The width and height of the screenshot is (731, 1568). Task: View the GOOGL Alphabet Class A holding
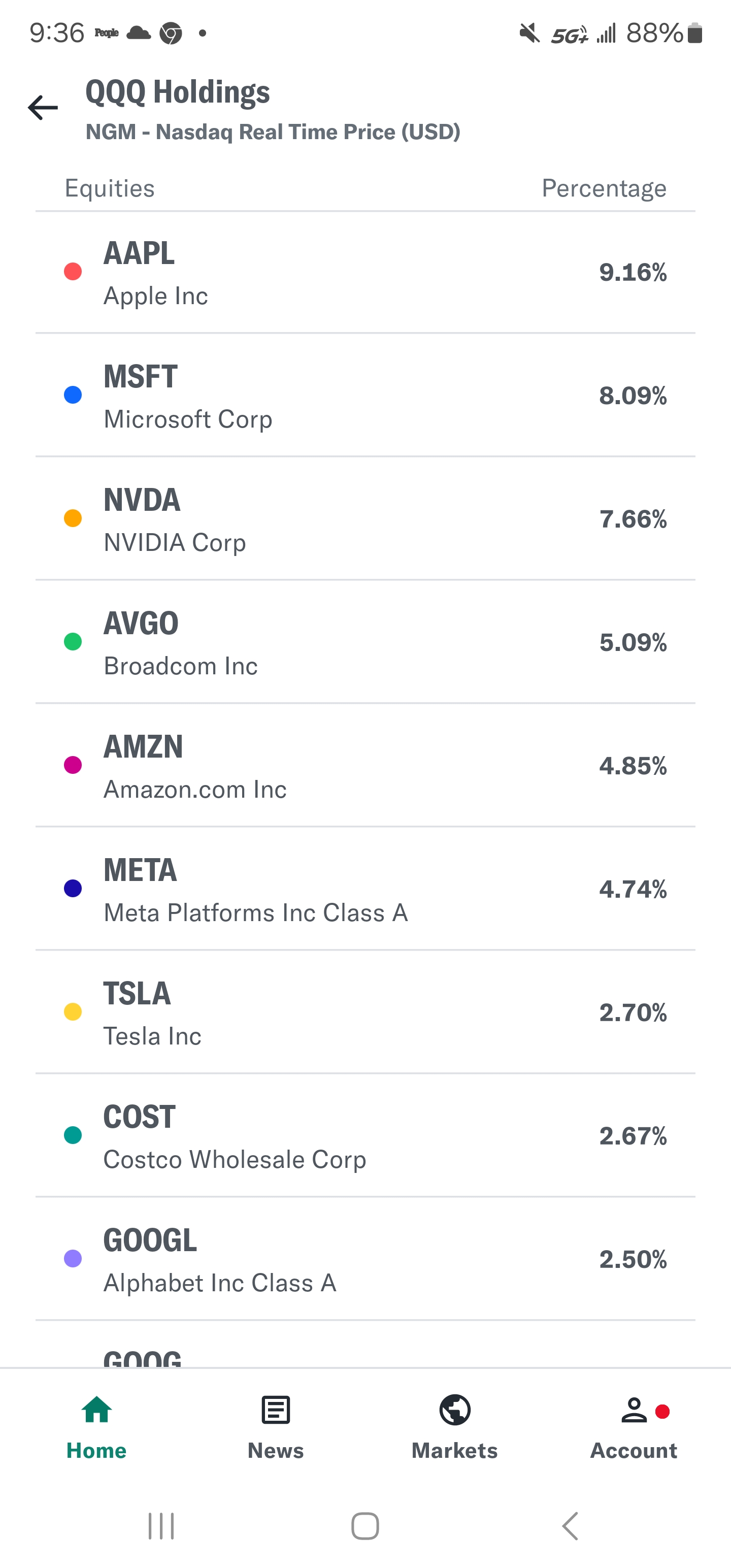click(x=365, y=1259)
